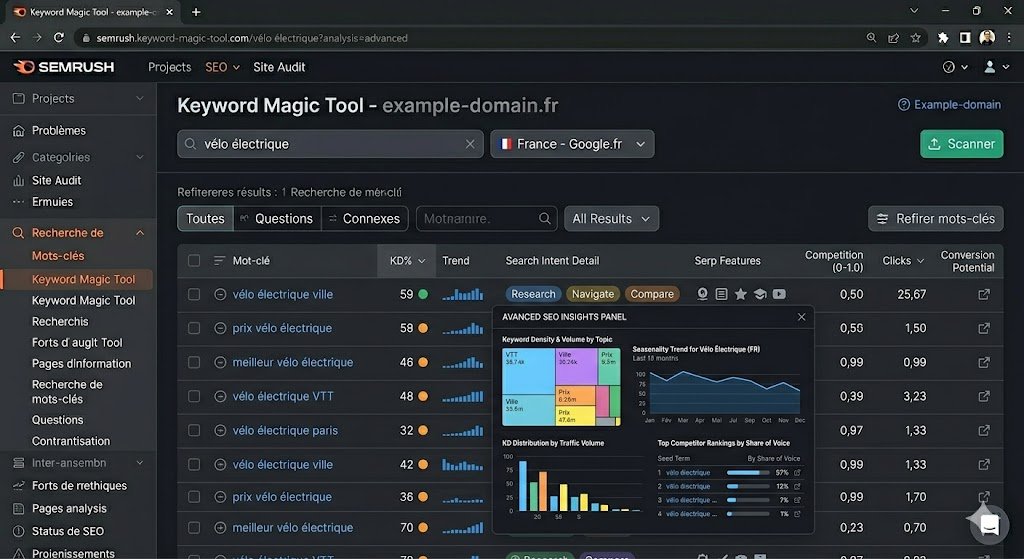
Task: Click the Compare intent badge
Action: [x=652, y=294]
